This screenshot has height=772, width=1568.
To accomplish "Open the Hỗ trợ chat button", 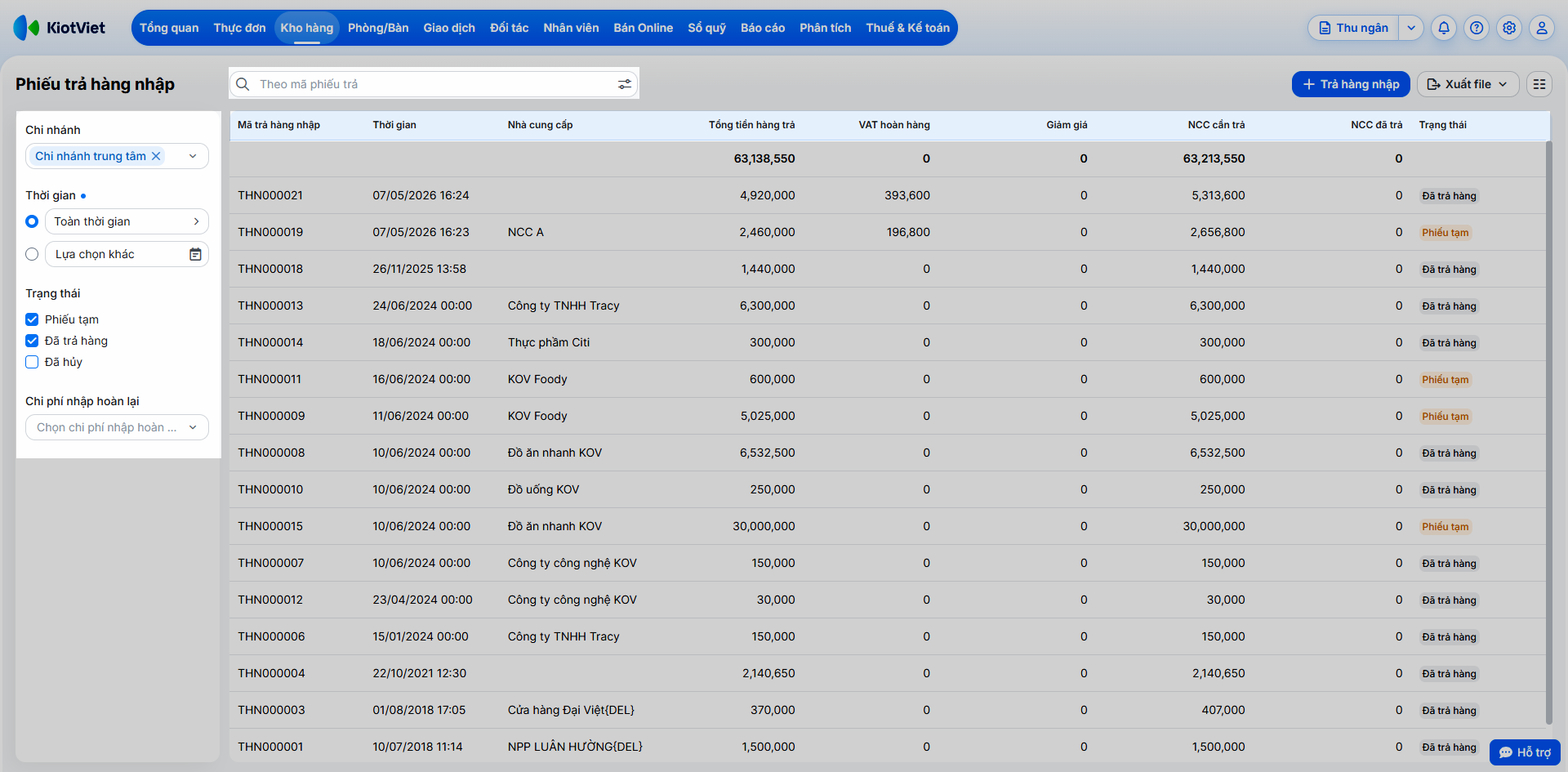I will (1524, 752).
